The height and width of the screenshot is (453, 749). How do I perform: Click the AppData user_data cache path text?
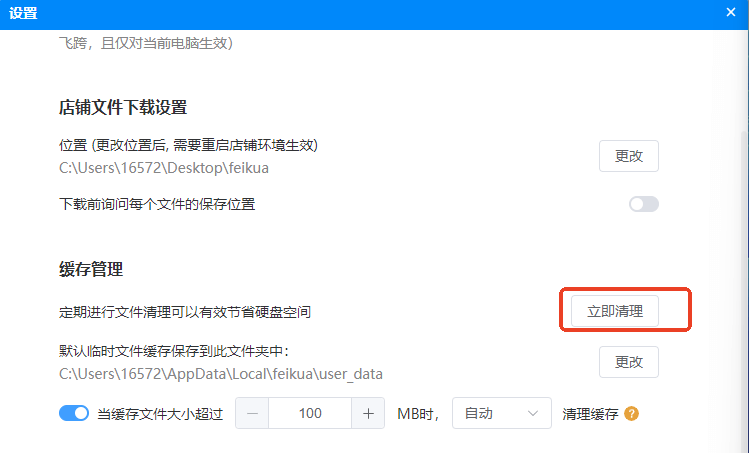coord(221,374)
